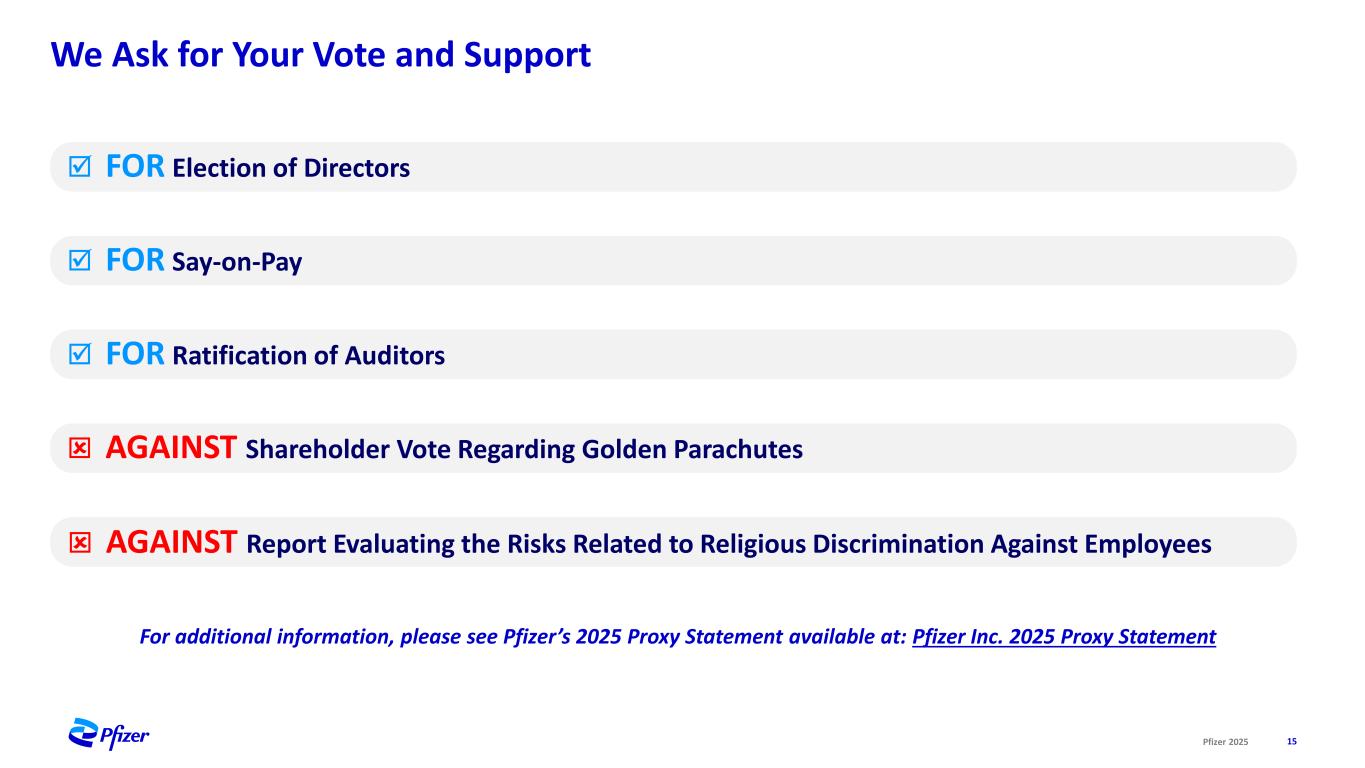Open the Pfizer Inc. 2025 Proxy Statement link
The height and width of the screenshot is (768, 1365).
1064,637
